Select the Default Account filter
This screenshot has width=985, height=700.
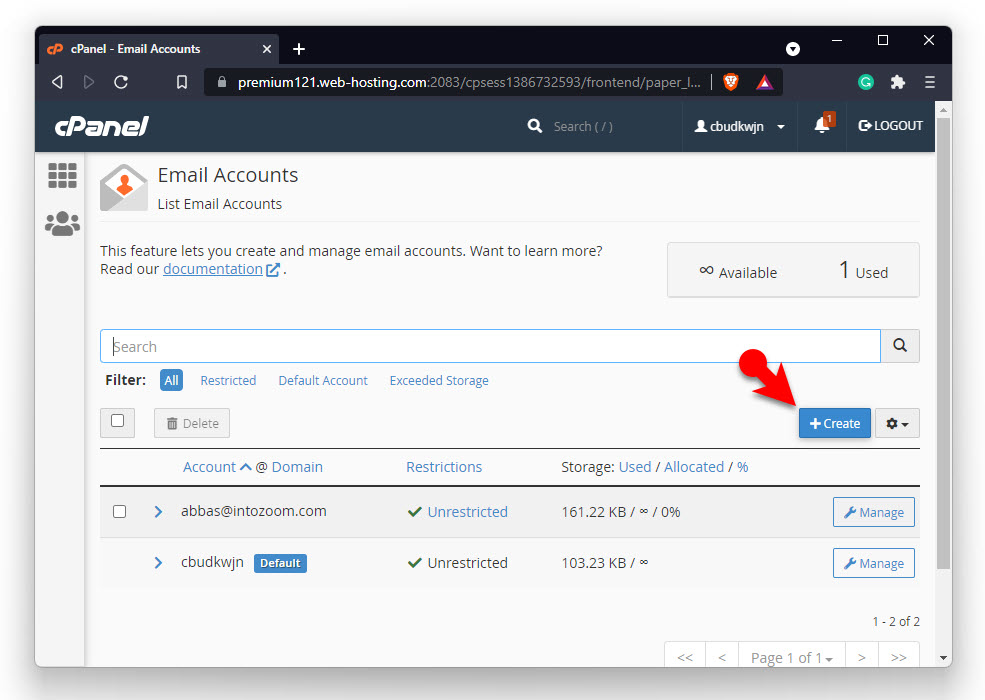tap(323, 380)
